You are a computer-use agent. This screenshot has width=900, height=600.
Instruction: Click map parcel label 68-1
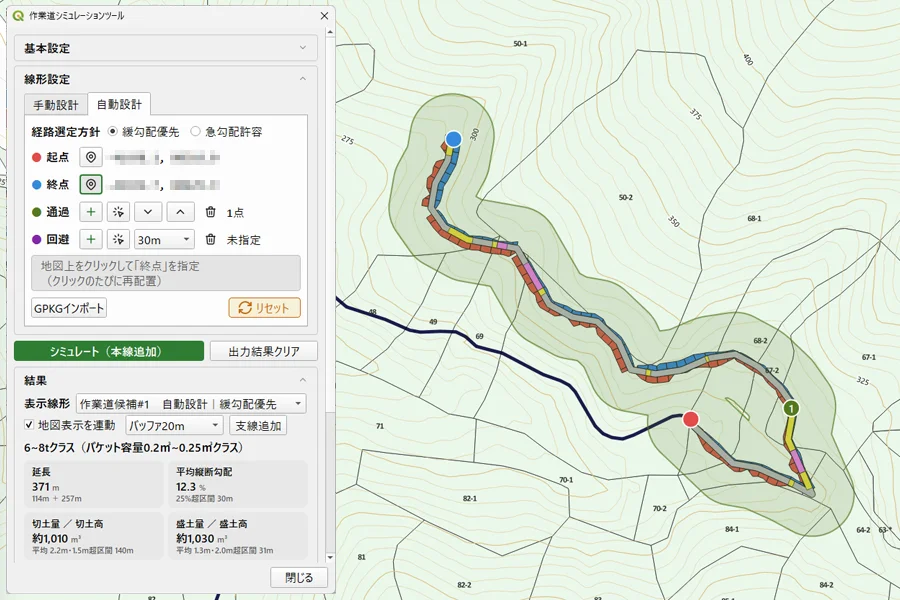(754, 219)
